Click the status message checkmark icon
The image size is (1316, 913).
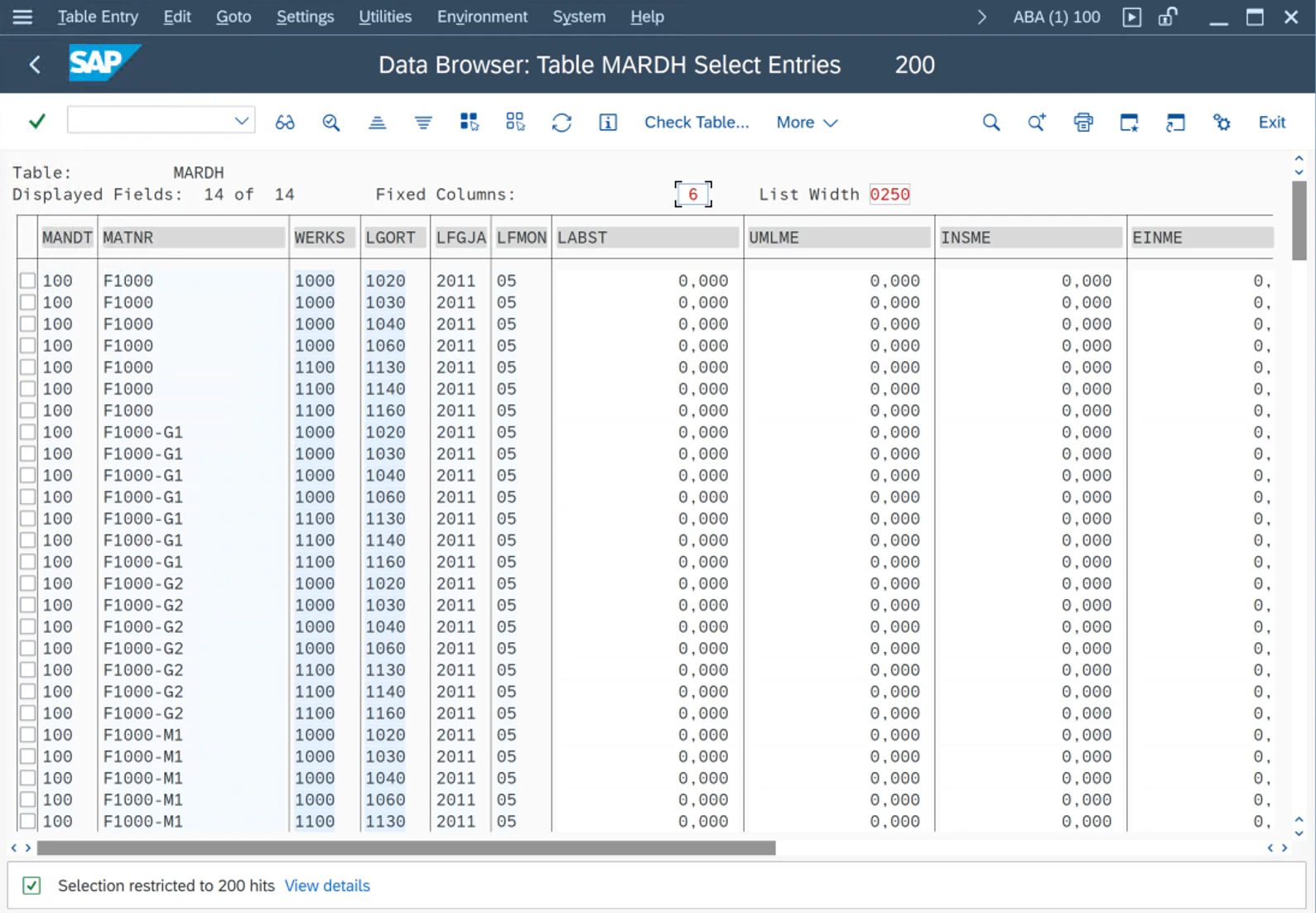pyautogui.click(x=31, y=886)
